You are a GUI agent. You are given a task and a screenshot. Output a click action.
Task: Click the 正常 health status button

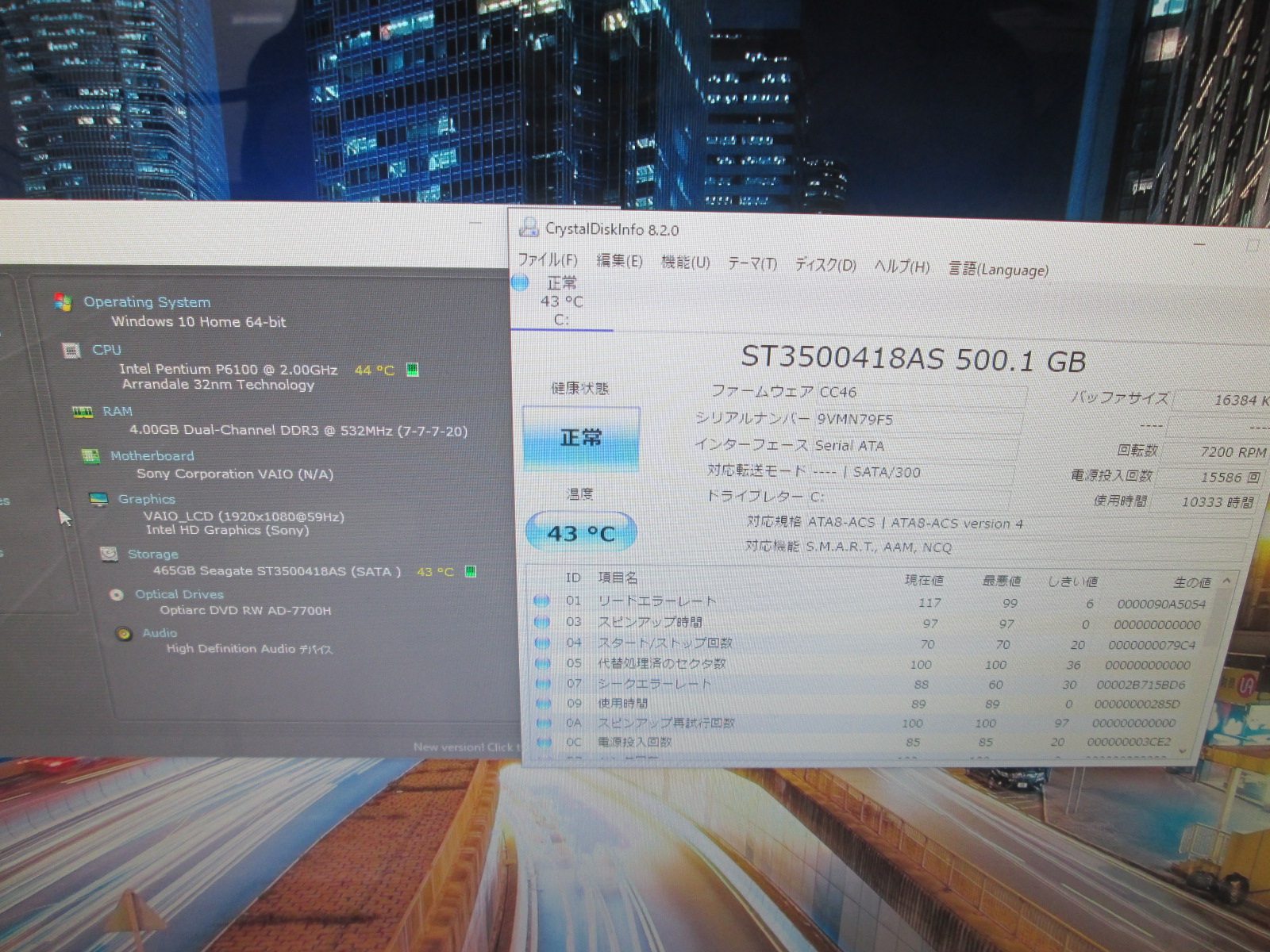[x=581, y=439]
